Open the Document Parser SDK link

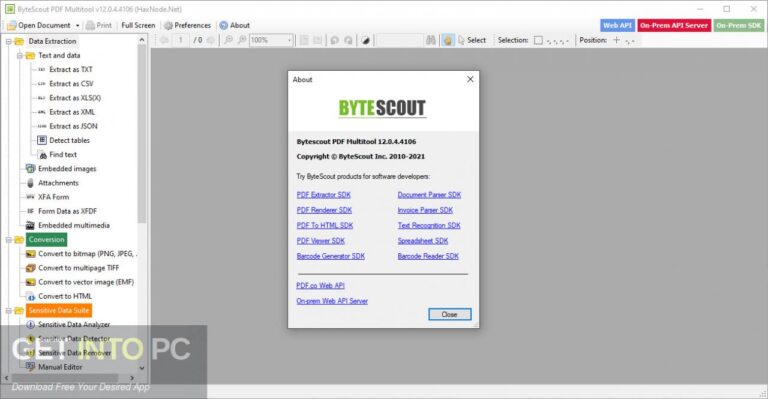pos(429,195)
